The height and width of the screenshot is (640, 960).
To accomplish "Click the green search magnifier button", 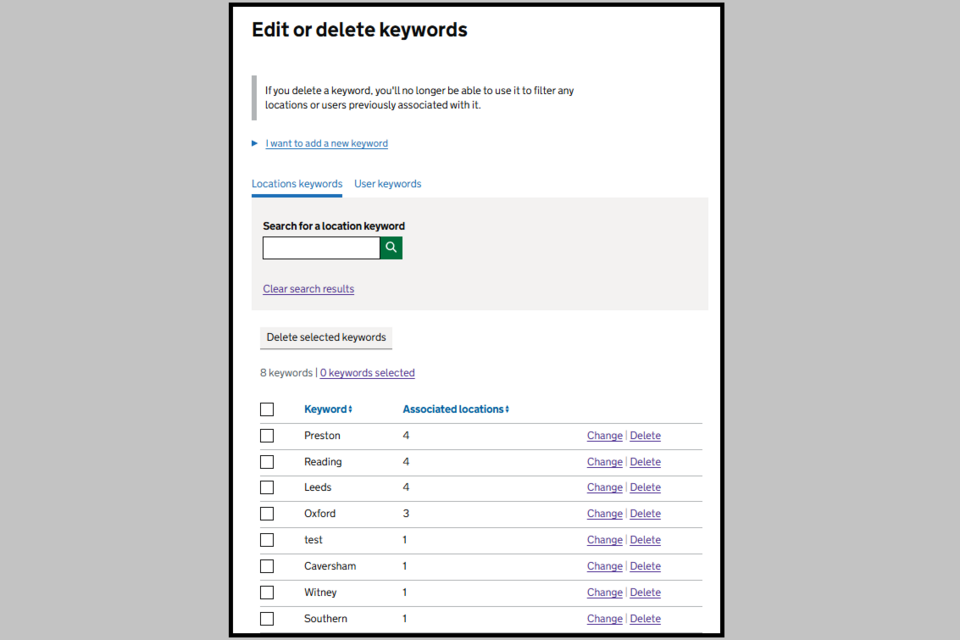I will click(391, 248).
